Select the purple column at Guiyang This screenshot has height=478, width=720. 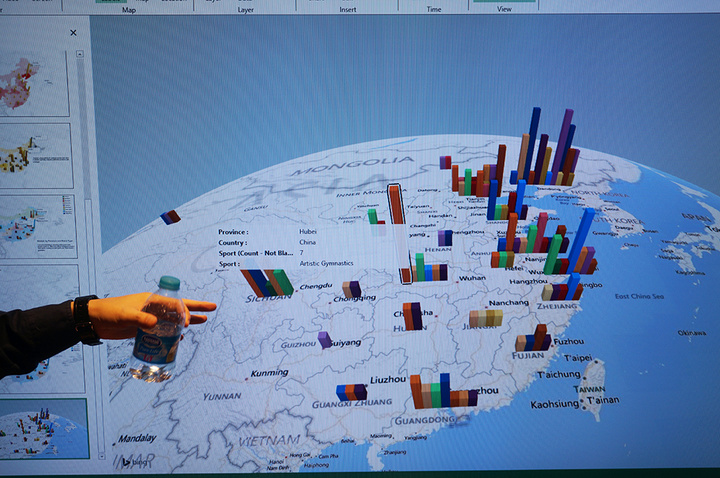[325, 340]
